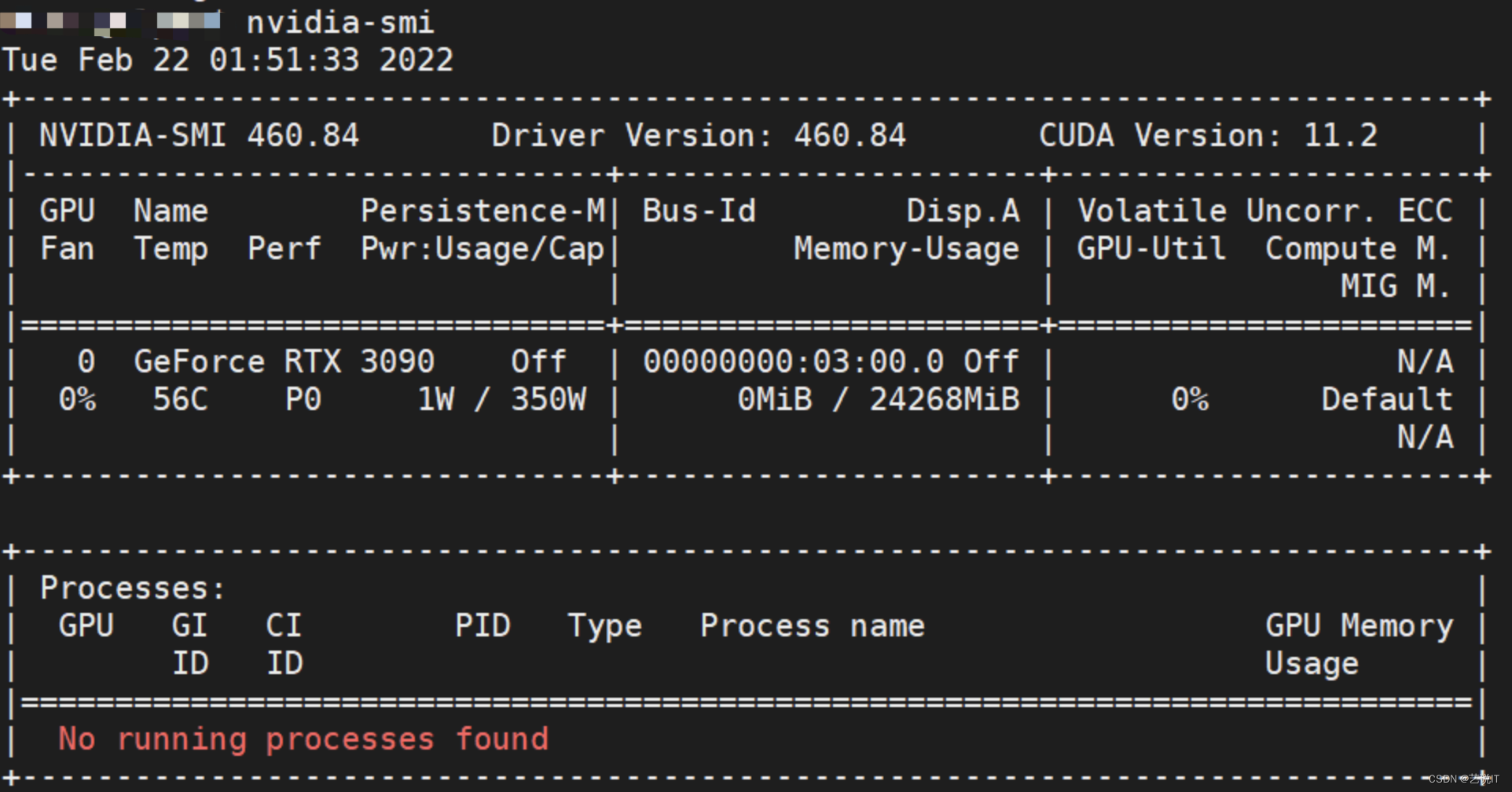
Task: Click the nvidia-smi command text
Action: (x=340, y=23)
